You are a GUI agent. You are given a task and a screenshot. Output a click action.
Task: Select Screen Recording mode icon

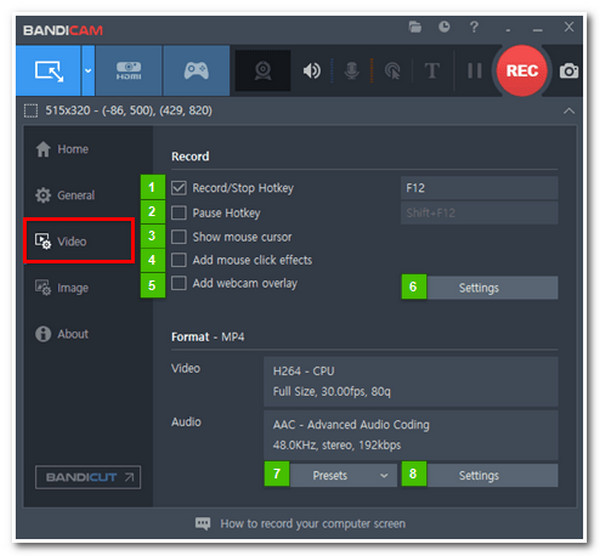pyautogui.click(x=48, y=71)
